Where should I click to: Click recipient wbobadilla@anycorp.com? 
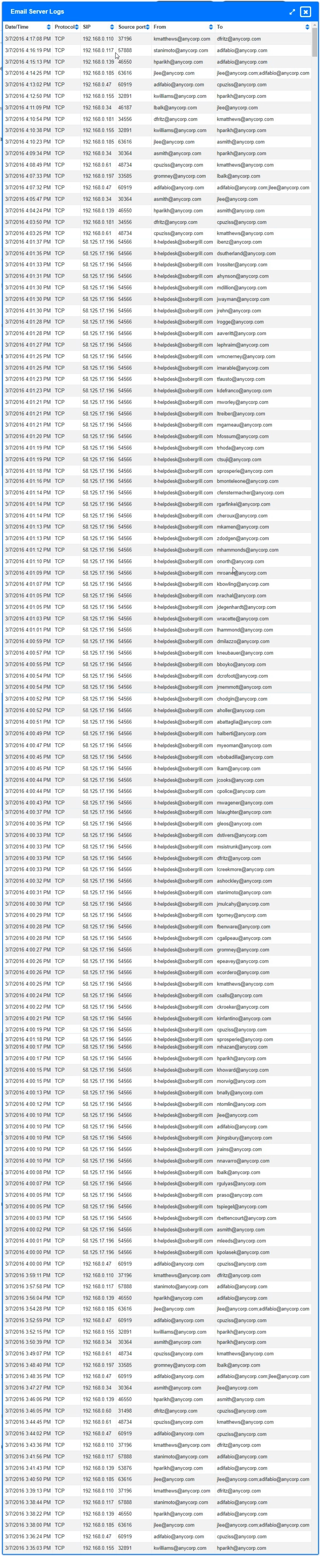(x=245, y=757)
